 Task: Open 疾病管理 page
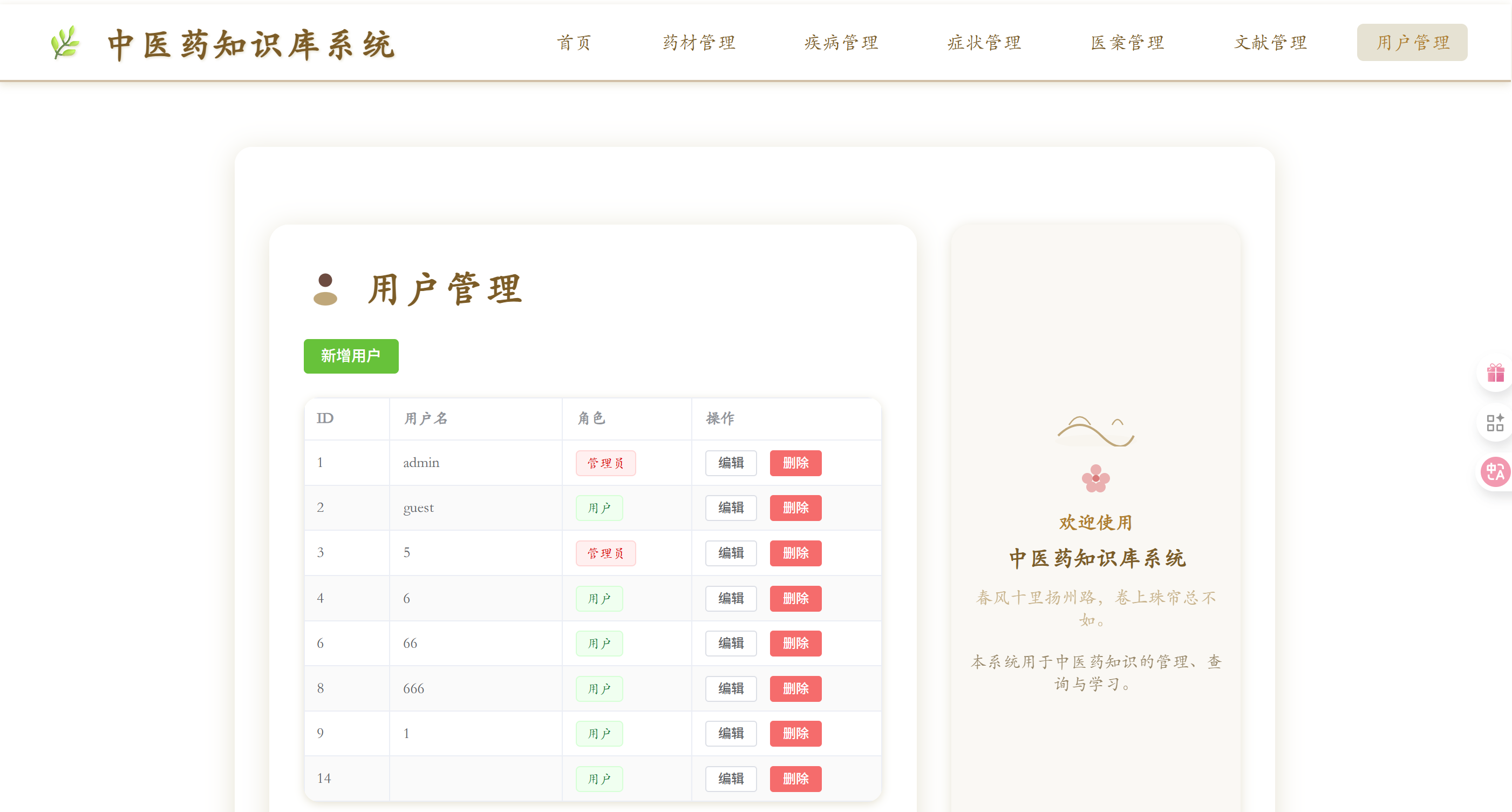(x=841, y=42)
